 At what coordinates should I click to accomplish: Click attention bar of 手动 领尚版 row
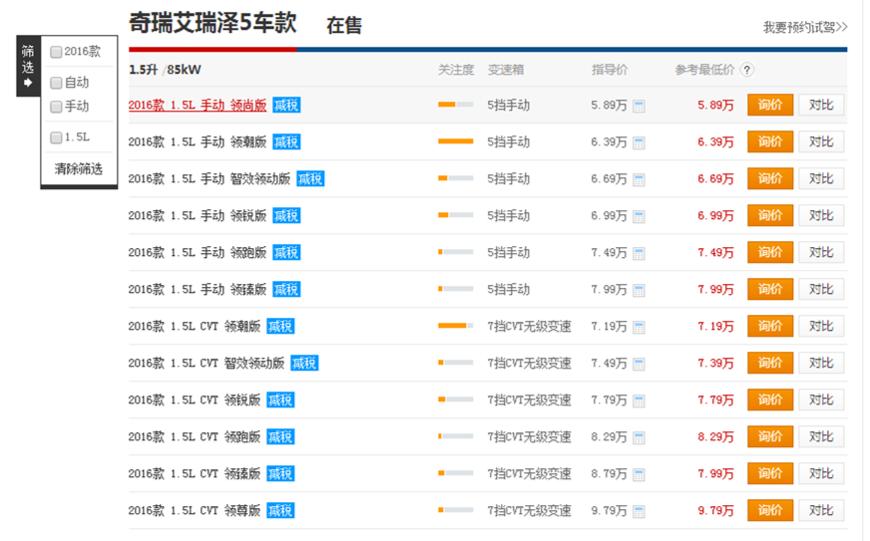(x=456, y=104)
